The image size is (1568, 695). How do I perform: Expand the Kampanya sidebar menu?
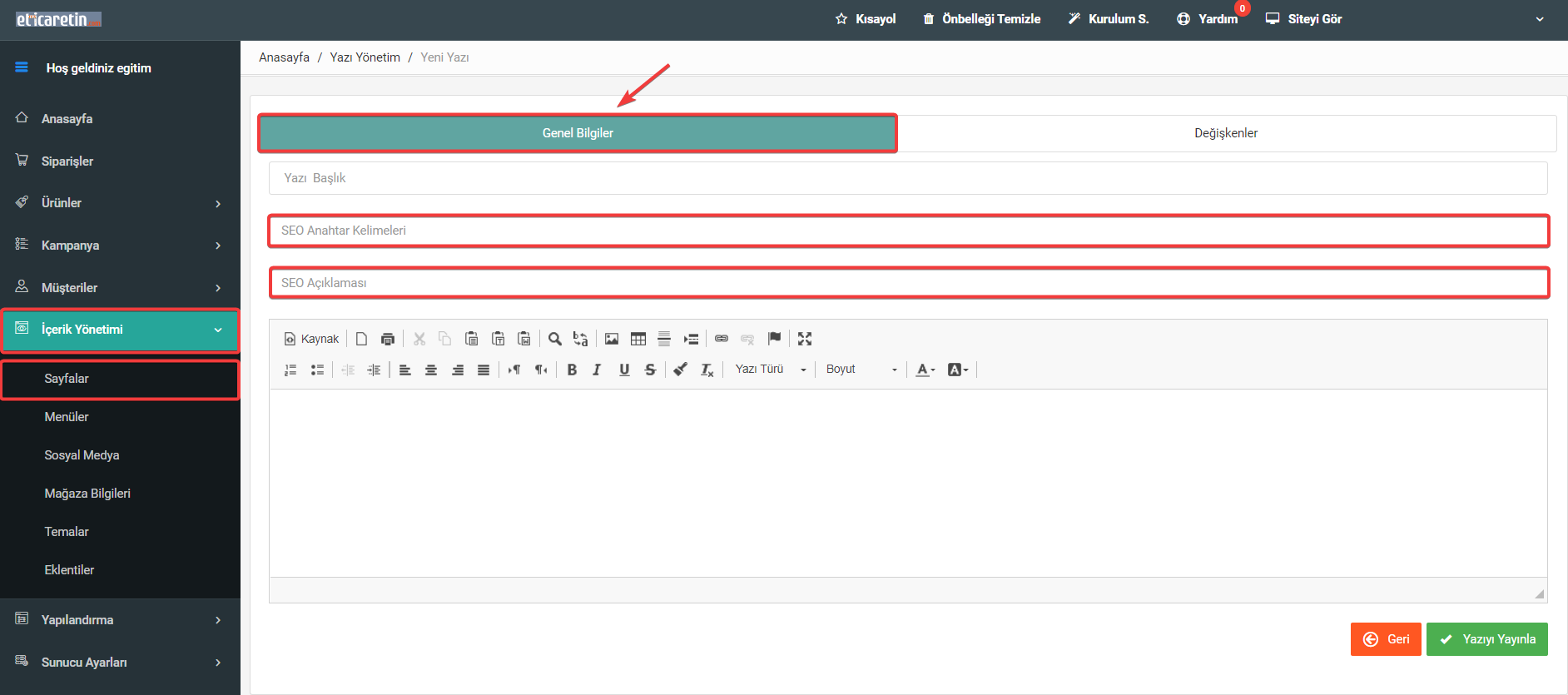(x=120, y=246)
